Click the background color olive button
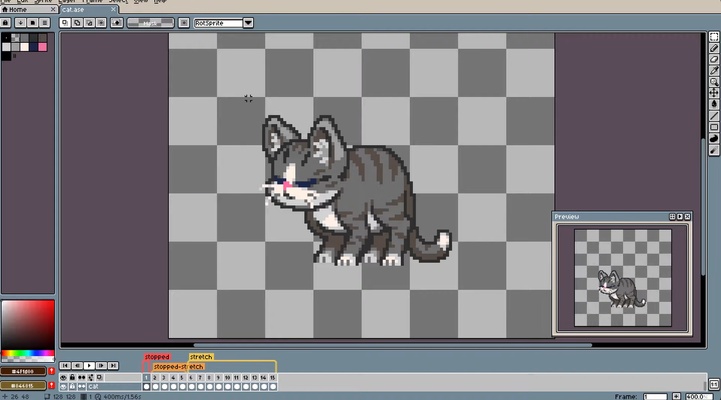This screenshot has width=721, height=400. pos(23,385)
